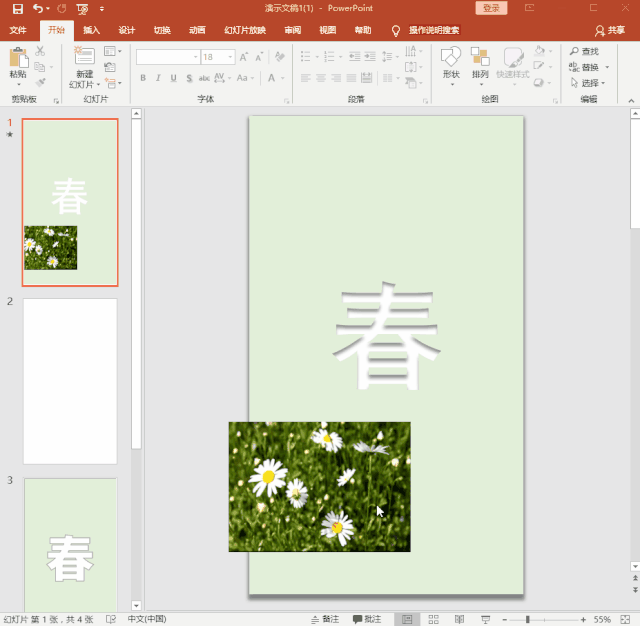Switch to the Transitions tab
Screen dimensions: 640x626
(x=162, y=30)
